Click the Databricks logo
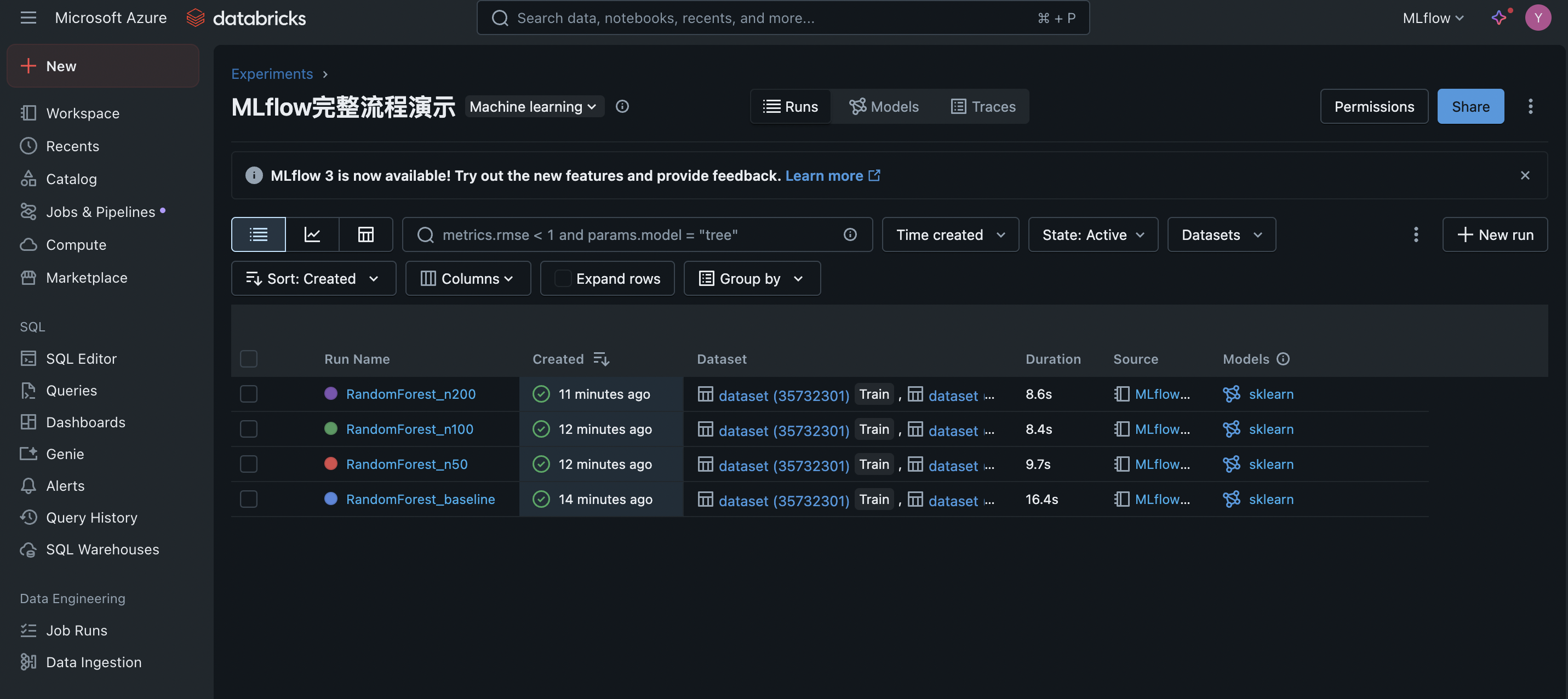Viewport: 1568px width, 699px height. [246, 18]
